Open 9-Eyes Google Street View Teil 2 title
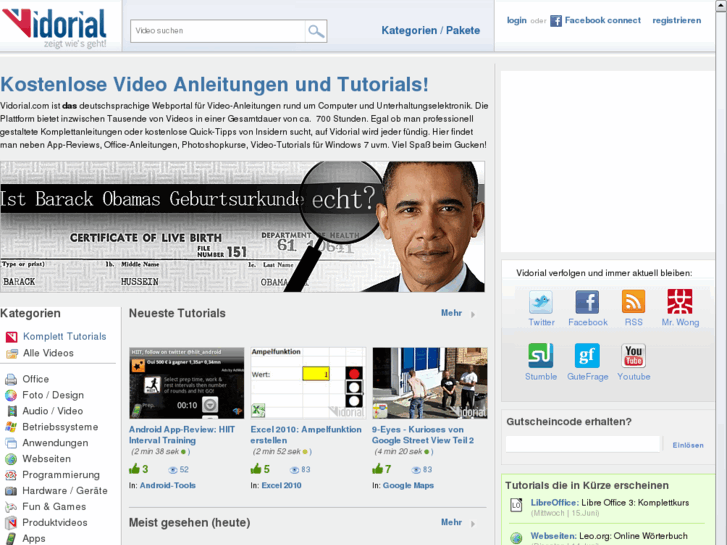727x545 pixels. coord(423,435)
